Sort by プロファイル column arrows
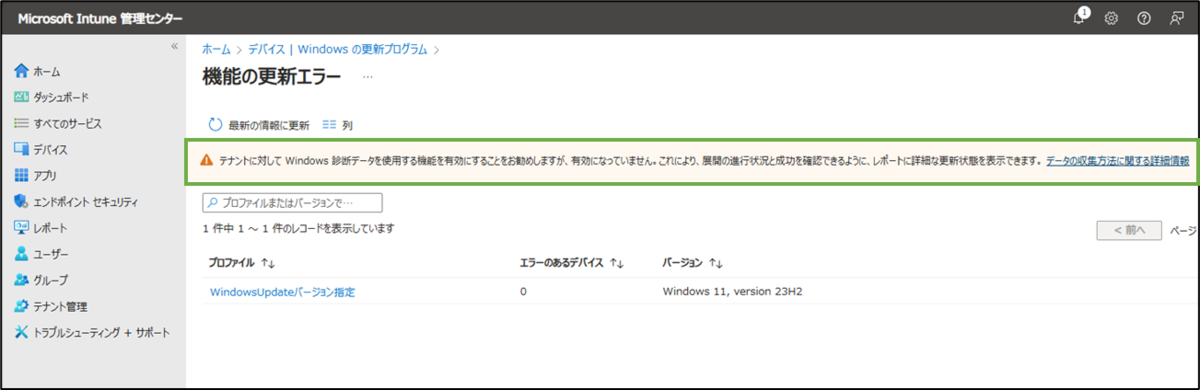 click(x=268, y=263)
